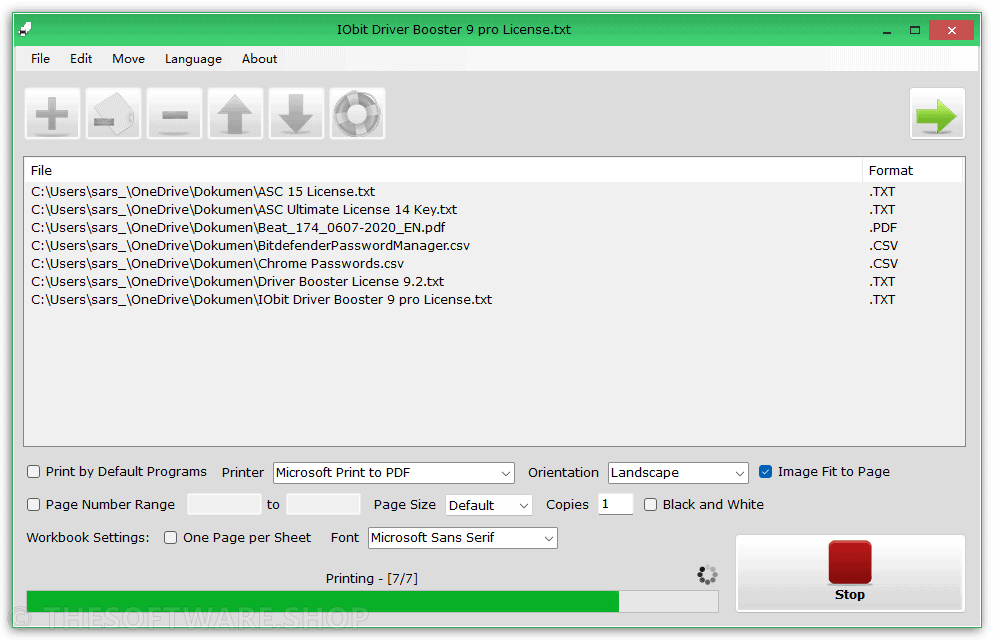
Task: Click the red Stop button
Action: pos(850,573)
